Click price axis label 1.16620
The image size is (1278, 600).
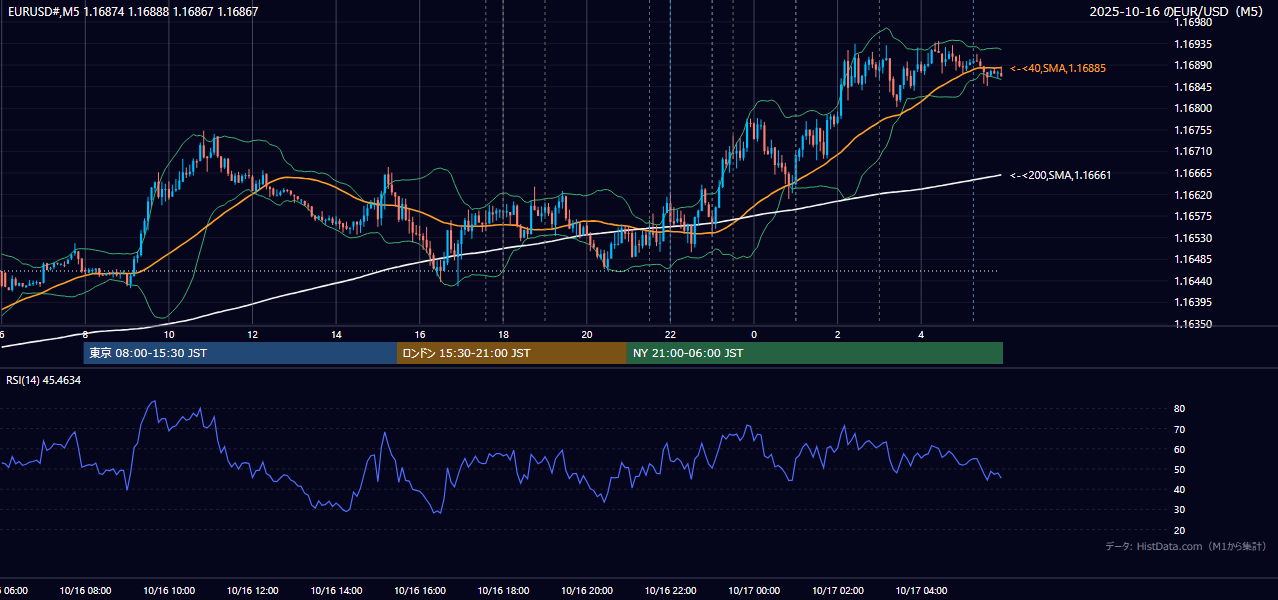(x=1194, y=195)
